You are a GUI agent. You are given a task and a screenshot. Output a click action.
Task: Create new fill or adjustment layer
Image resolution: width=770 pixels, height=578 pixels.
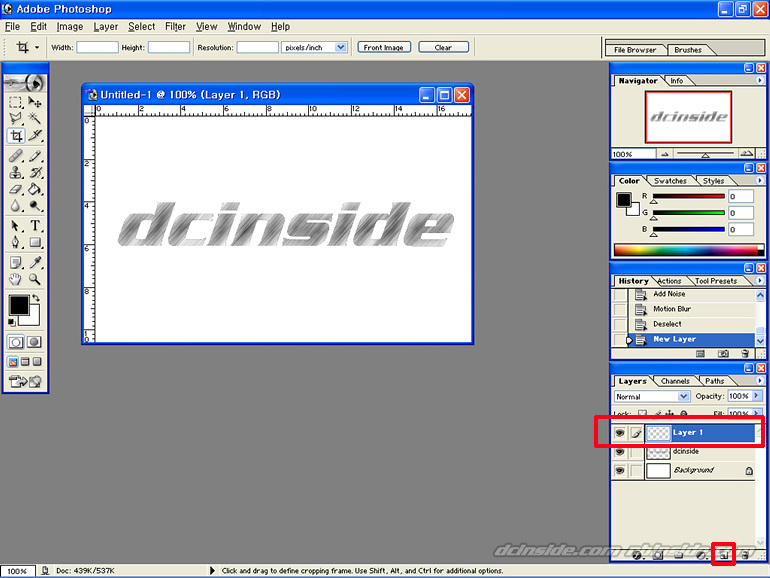point(701,555)
